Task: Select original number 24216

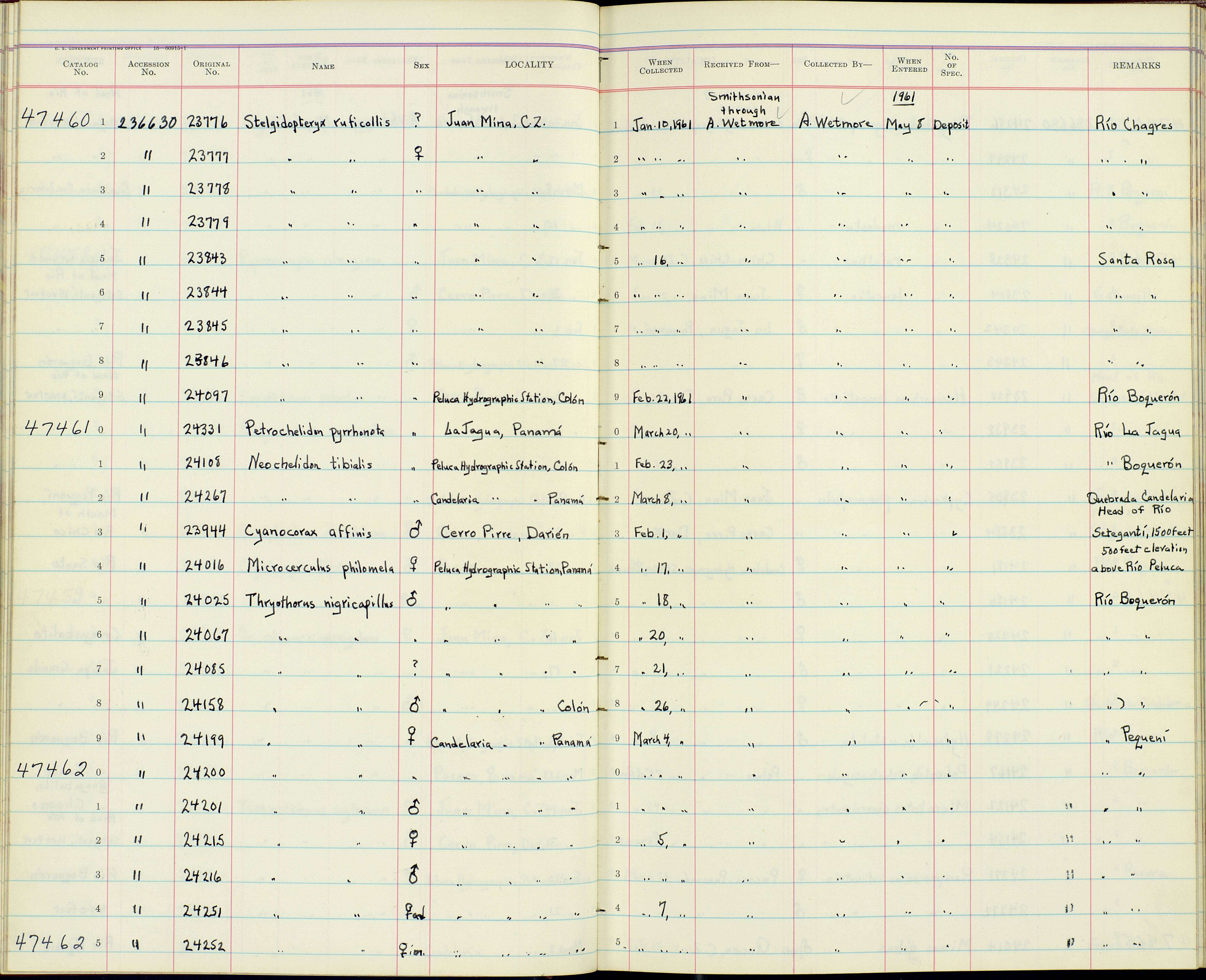Action: 203,876
